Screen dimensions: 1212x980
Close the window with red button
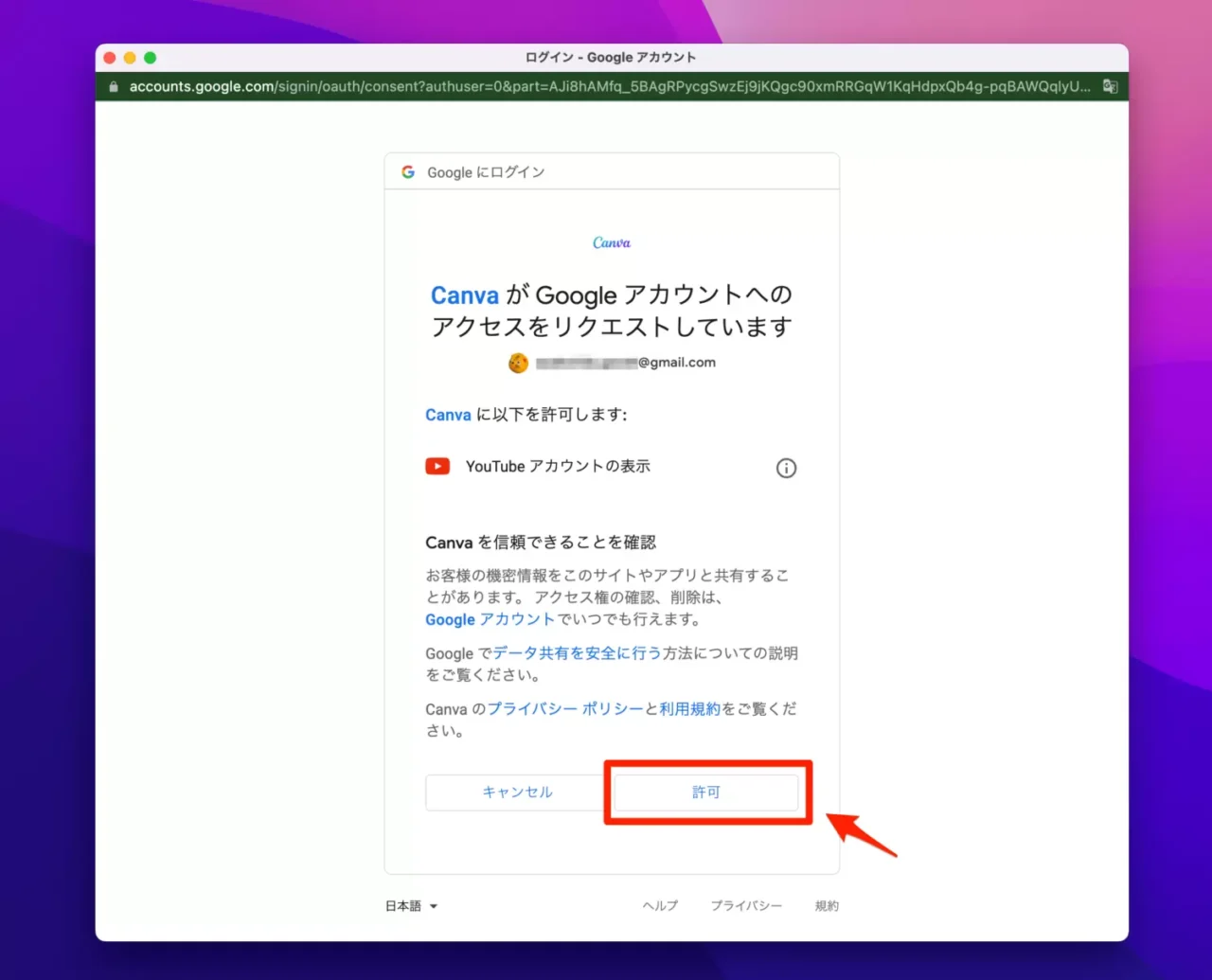110,58
